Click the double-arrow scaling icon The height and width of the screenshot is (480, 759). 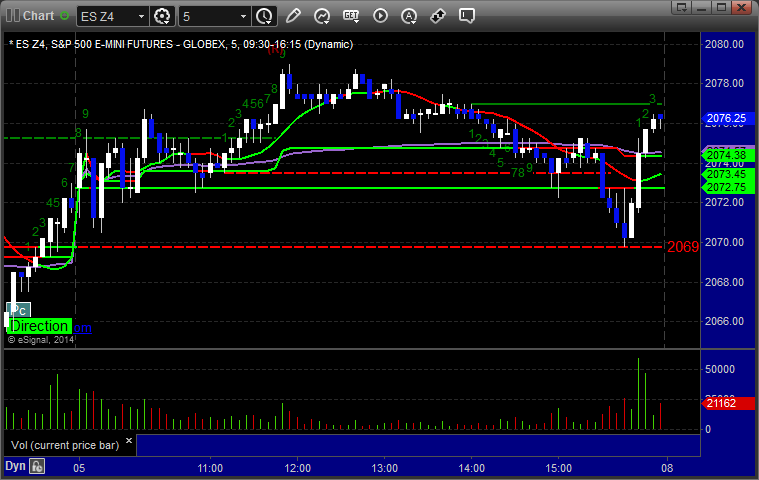[438, 16]
